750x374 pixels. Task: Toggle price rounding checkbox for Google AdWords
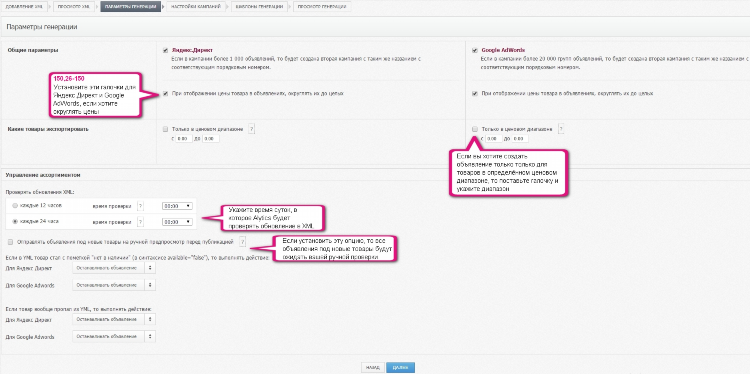click(x=475, y=94)
